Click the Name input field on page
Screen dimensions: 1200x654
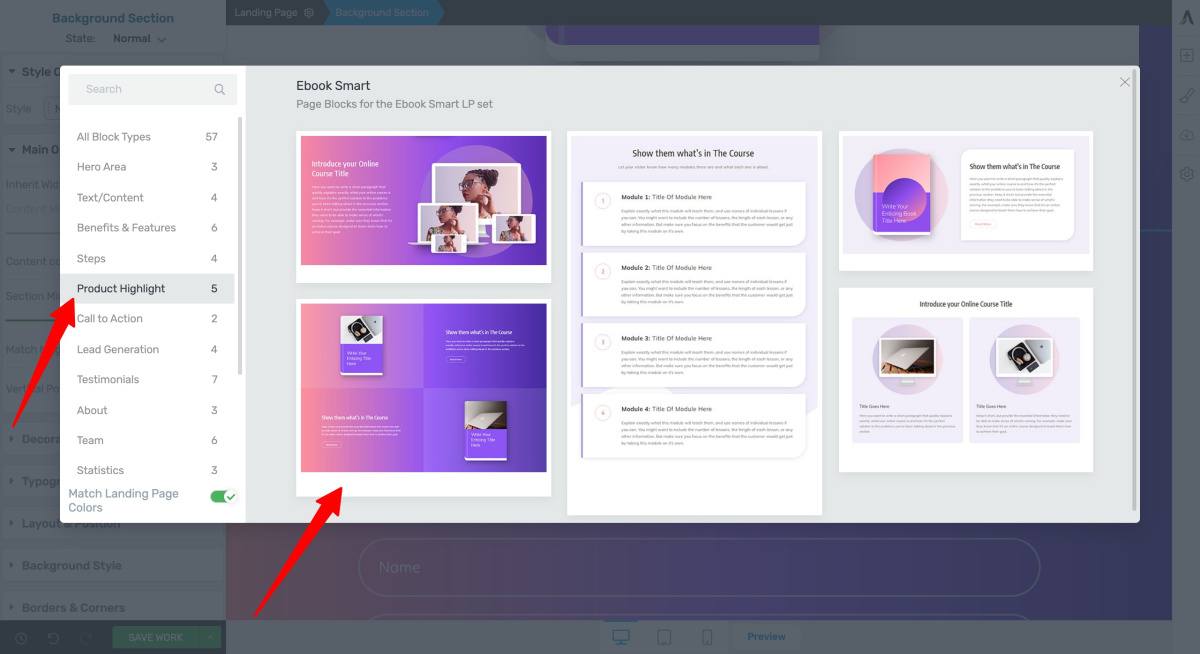click(699, 567)
